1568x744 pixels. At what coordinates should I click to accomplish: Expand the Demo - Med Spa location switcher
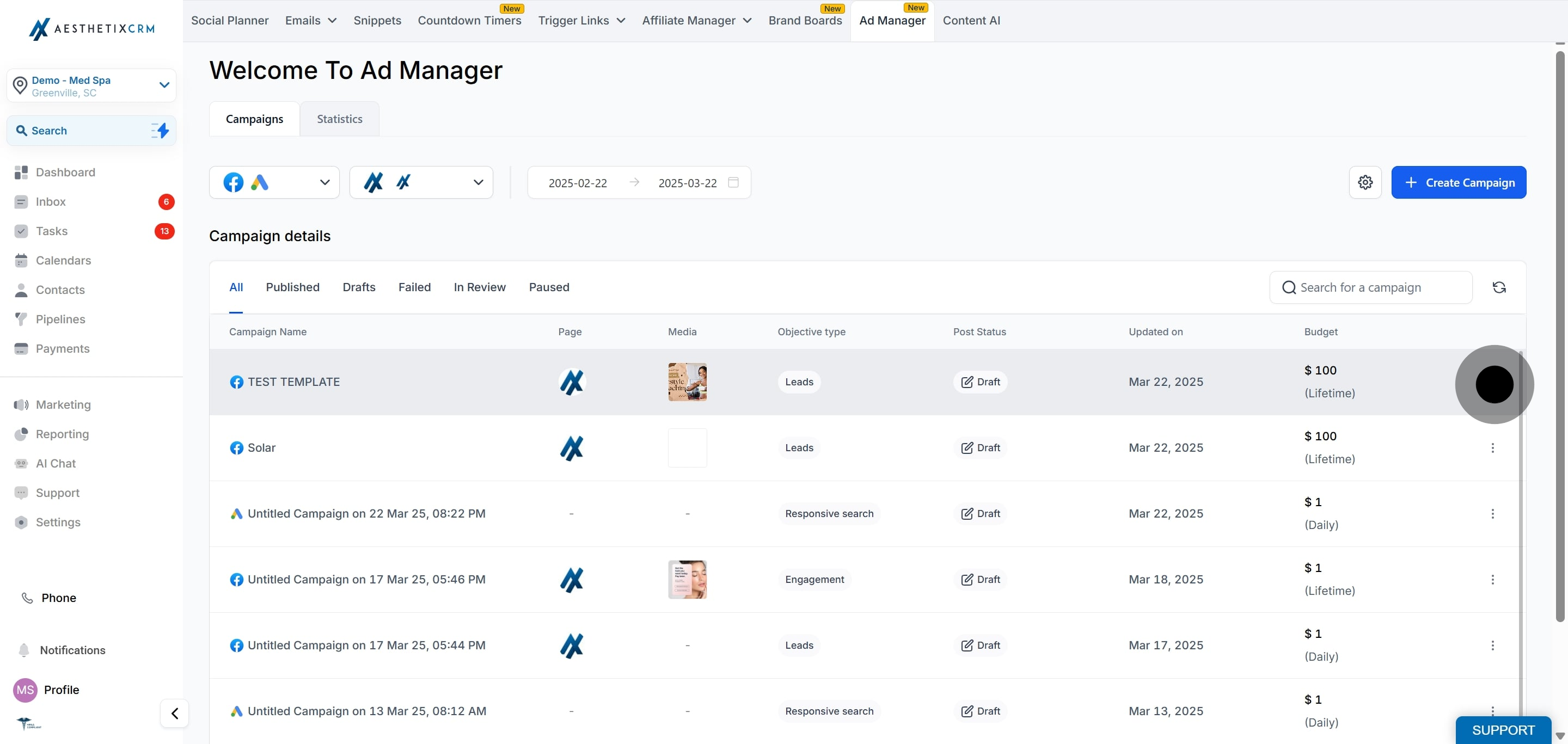tap(91, 86)
